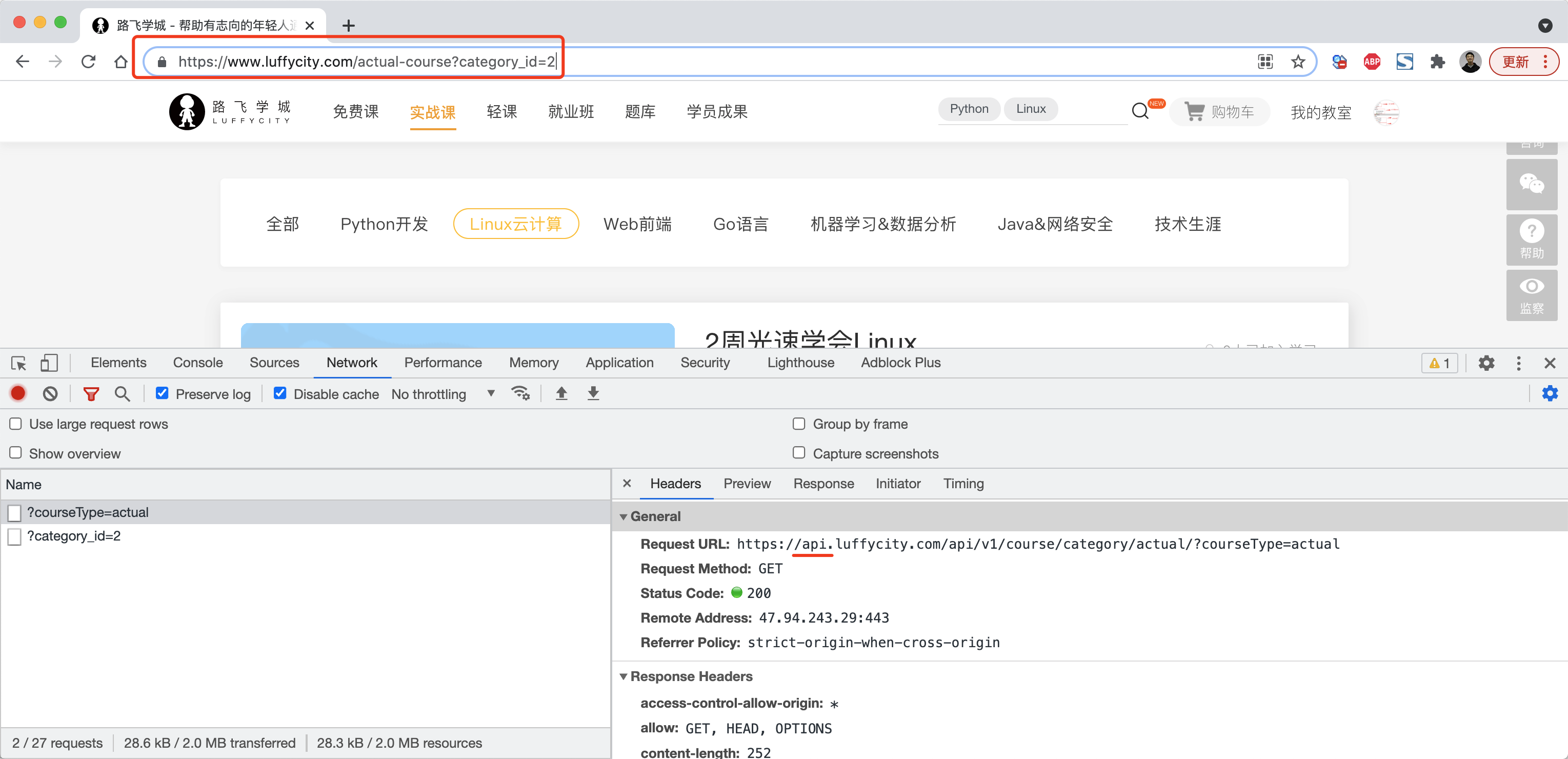Uncheck the Preserve log checkbox
Viewport: 1568px width, 759px height.
coord(162,393)
